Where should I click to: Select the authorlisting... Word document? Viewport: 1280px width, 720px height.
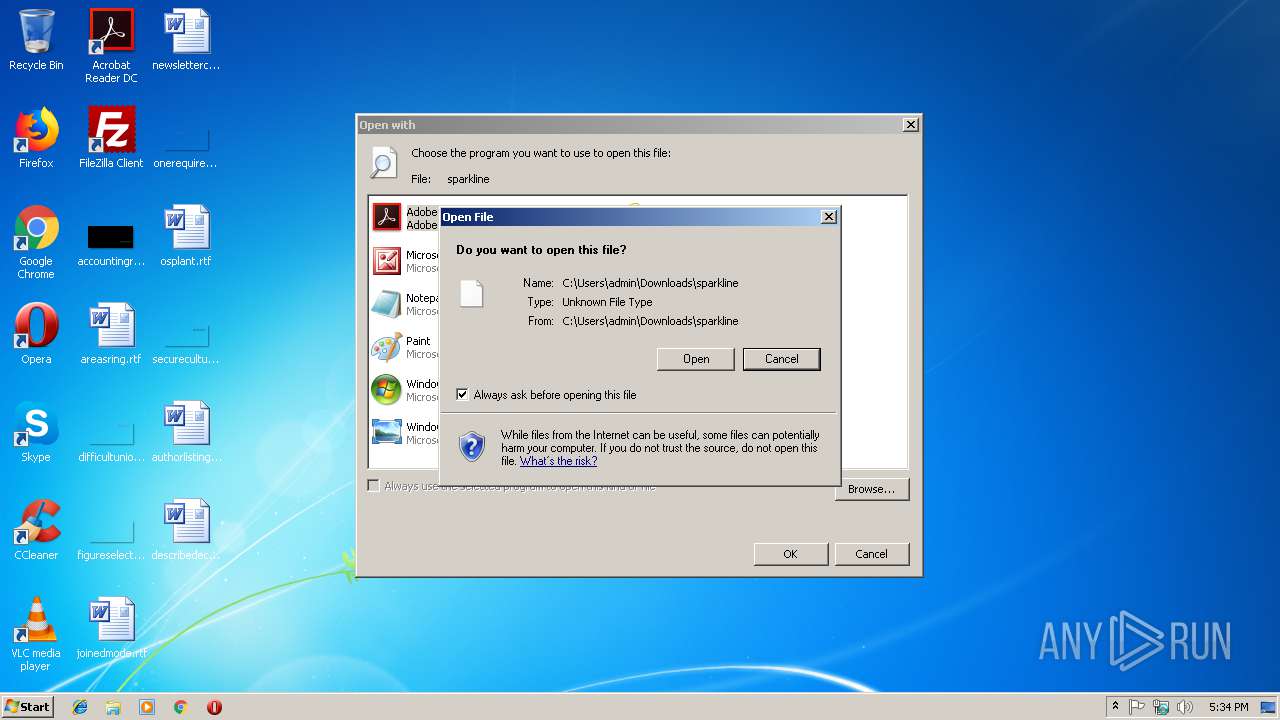[186, 432]
